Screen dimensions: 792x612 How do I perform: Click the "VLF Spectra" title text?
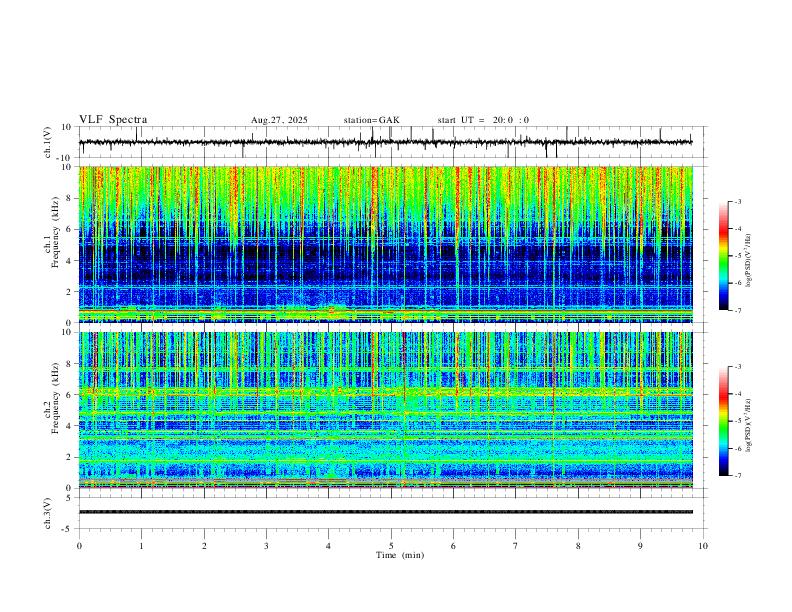(113, 120)
